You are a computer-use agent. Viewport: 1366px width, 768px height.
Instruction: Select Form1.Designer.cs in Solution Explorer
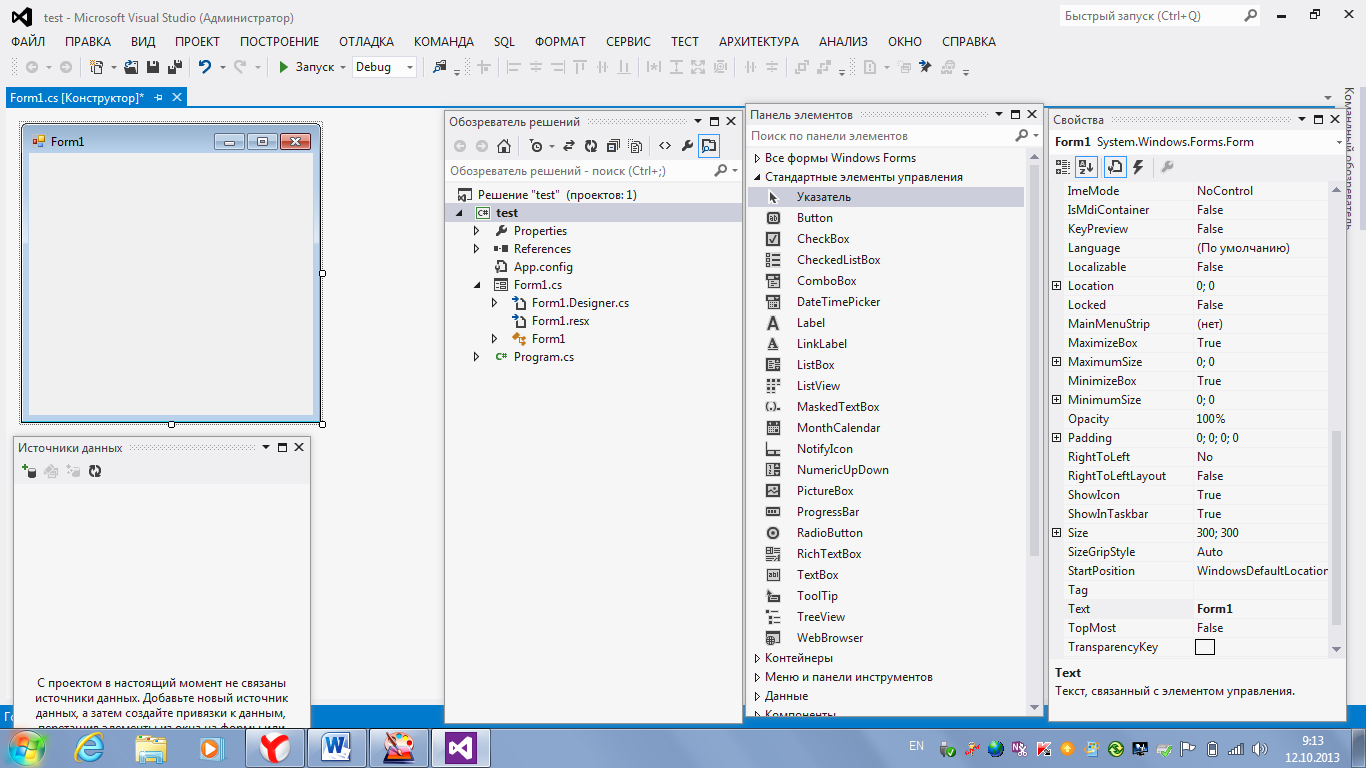[580, 303]
